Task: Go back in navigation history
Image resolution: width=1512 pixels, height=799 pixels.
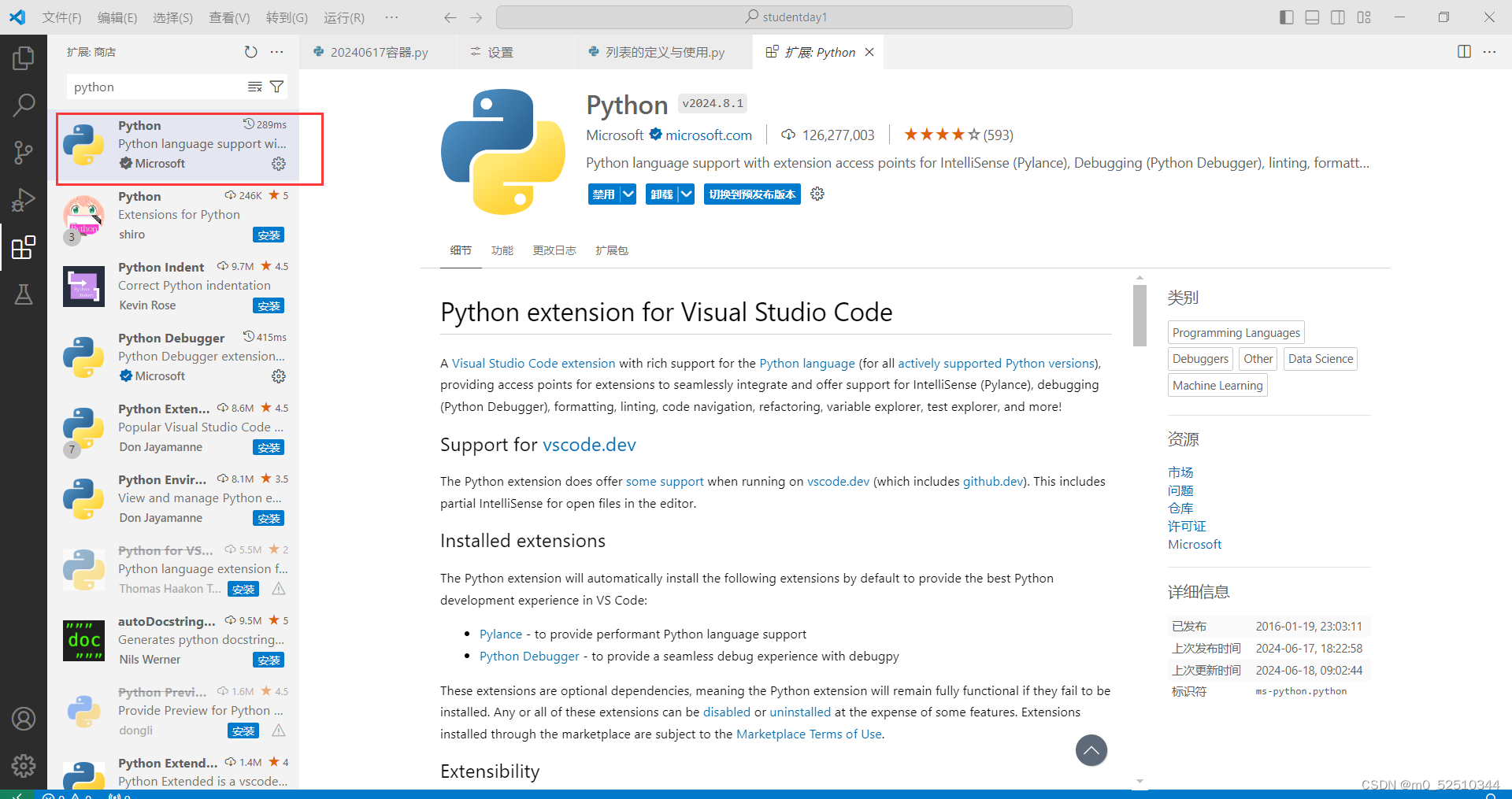Action: 450,17
